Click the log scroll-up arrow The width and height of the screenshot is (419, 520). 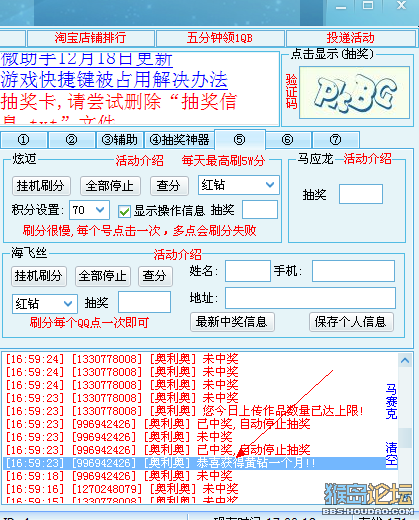(x=405, y=361)
